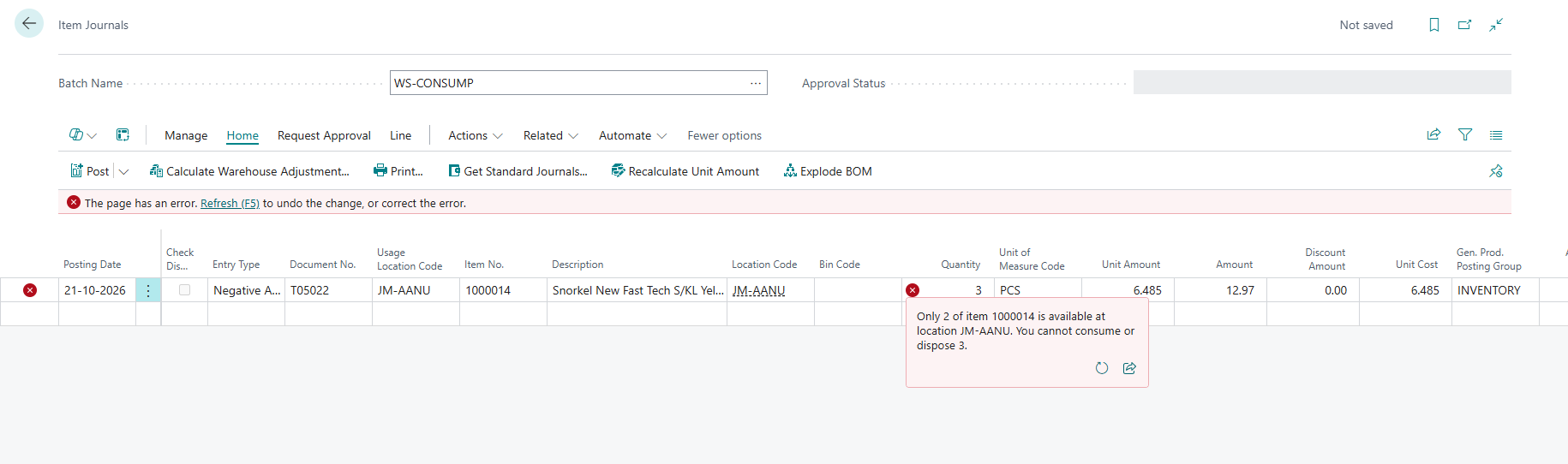This screenshot has width=1568, height=464.
Task: Open the Copilot dropdown icon
Action: [83, 135]
